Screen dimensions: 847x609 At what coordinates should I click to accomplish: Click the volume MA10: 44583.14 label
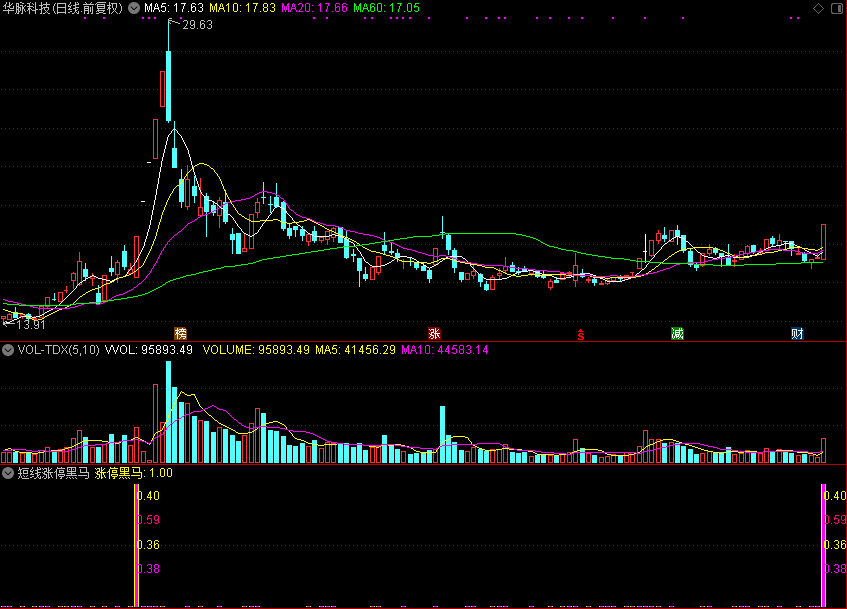(445, 350)
